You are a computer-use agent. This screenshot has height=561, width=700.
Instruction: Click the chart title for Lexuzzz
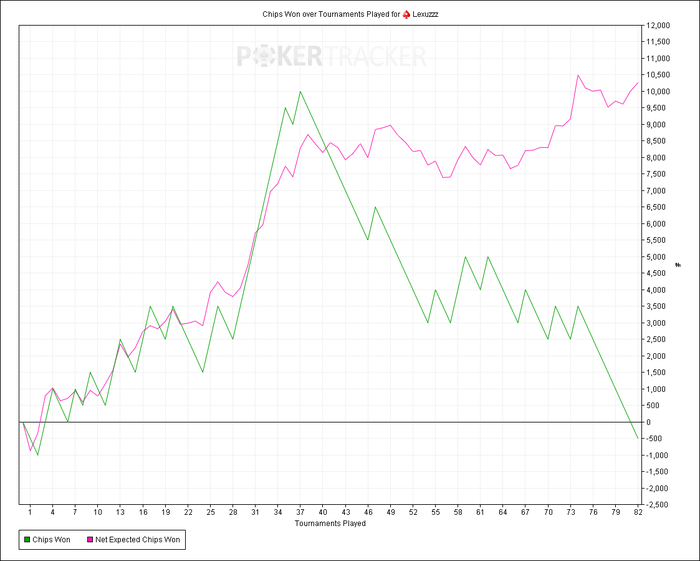350,14
